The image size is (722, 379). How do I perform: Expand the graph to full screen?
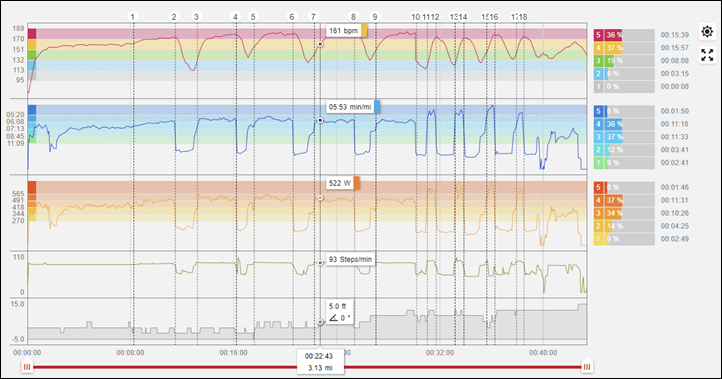click(707, 55)
